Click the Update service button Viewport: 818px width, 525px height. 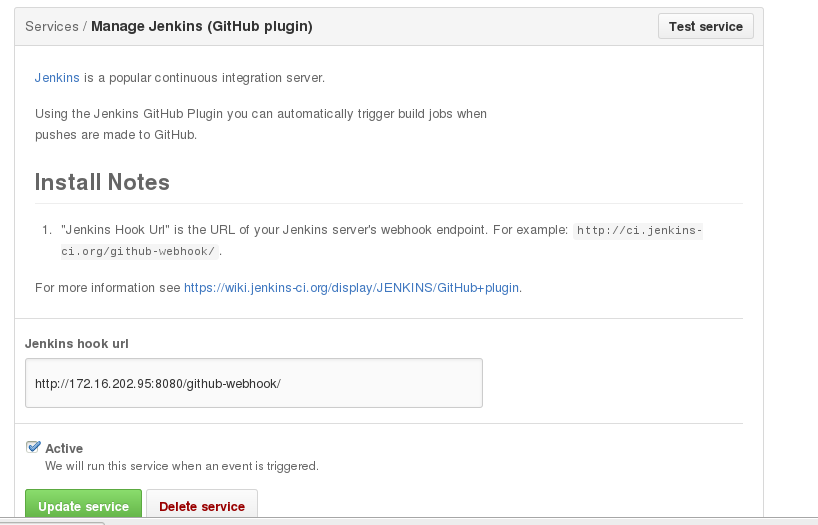83,504
